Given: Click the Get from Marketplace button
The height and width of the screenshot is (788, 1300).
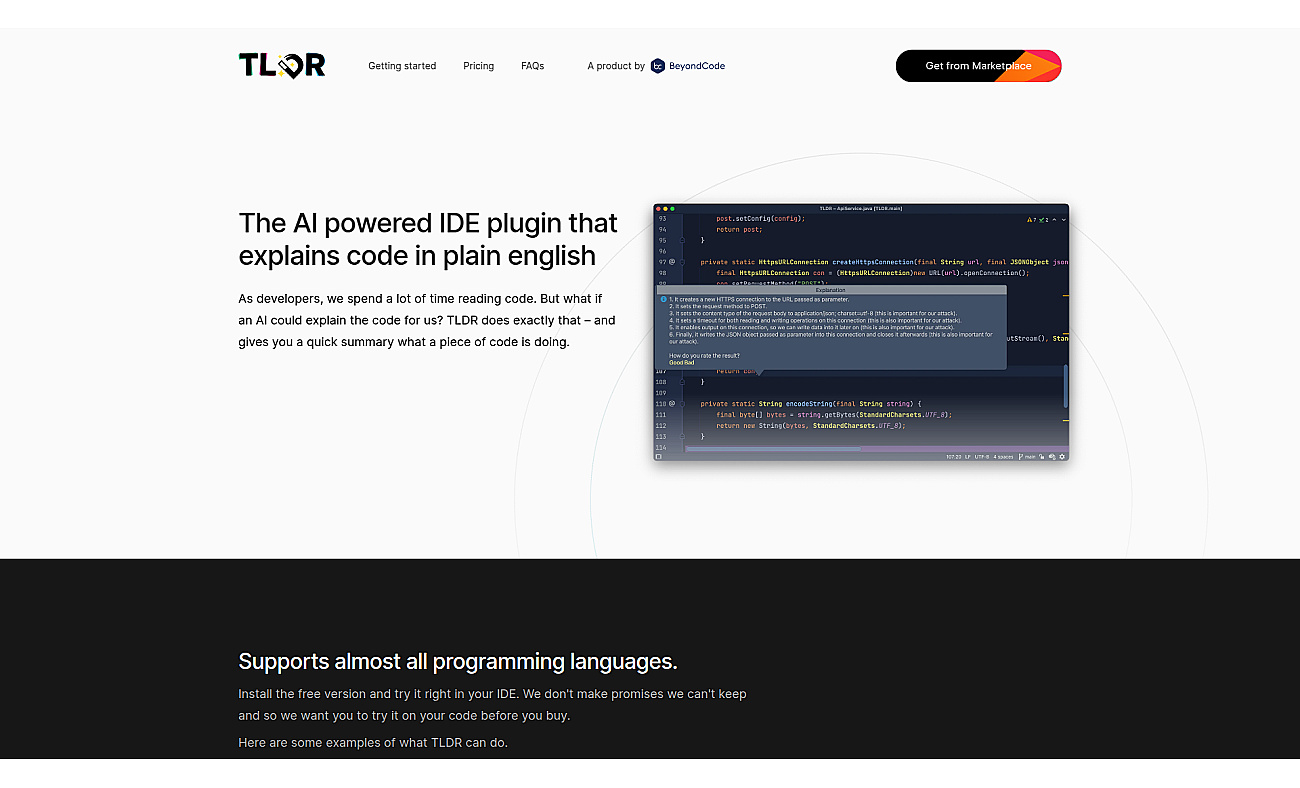Looking at the screenshot, I should pyautogui.click(x=978, y=66).
